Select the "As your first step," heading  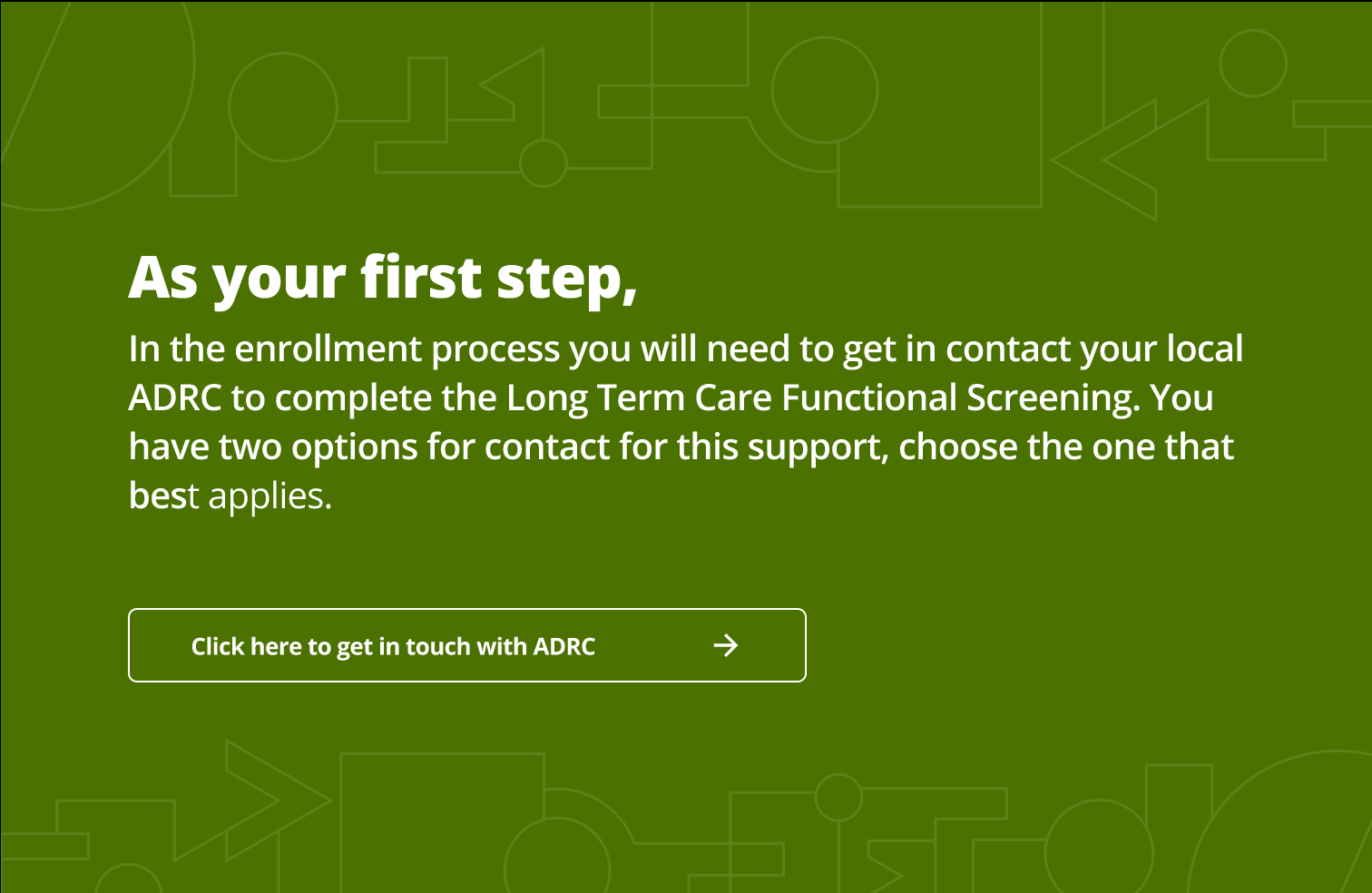pos(383,278)
